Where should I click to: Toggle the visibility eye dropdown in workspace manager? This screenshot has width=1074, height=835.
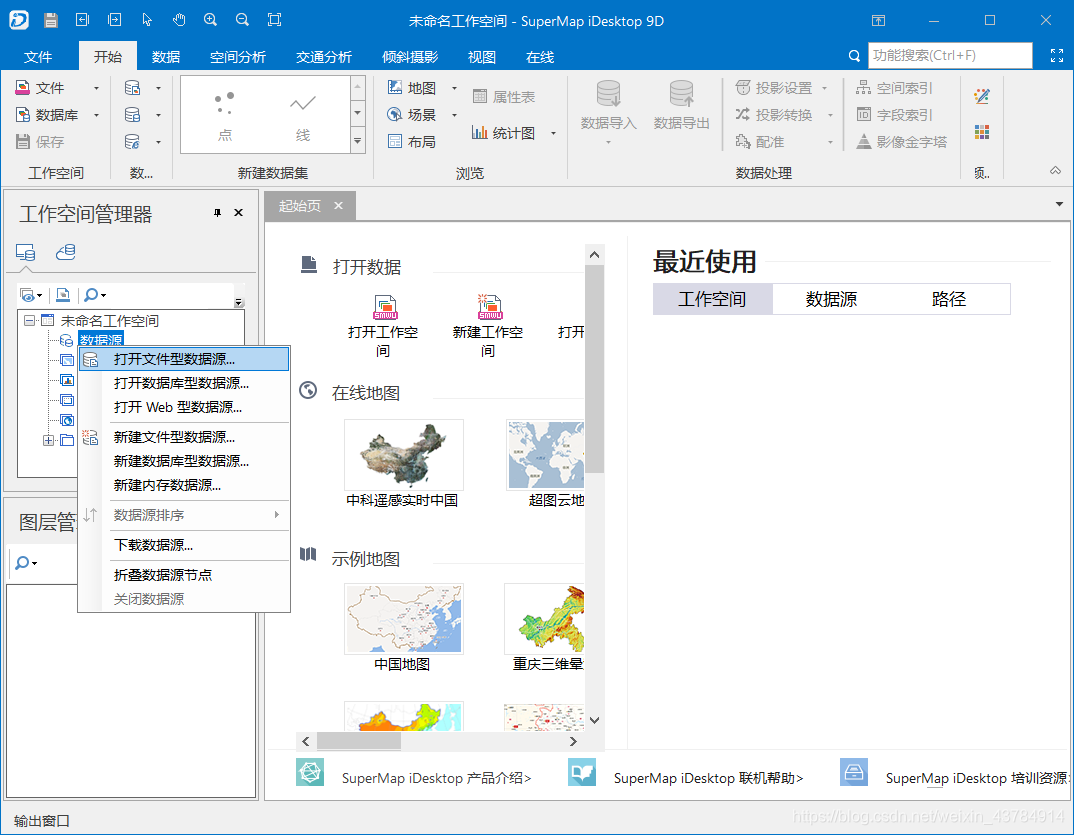coord(31,295)
